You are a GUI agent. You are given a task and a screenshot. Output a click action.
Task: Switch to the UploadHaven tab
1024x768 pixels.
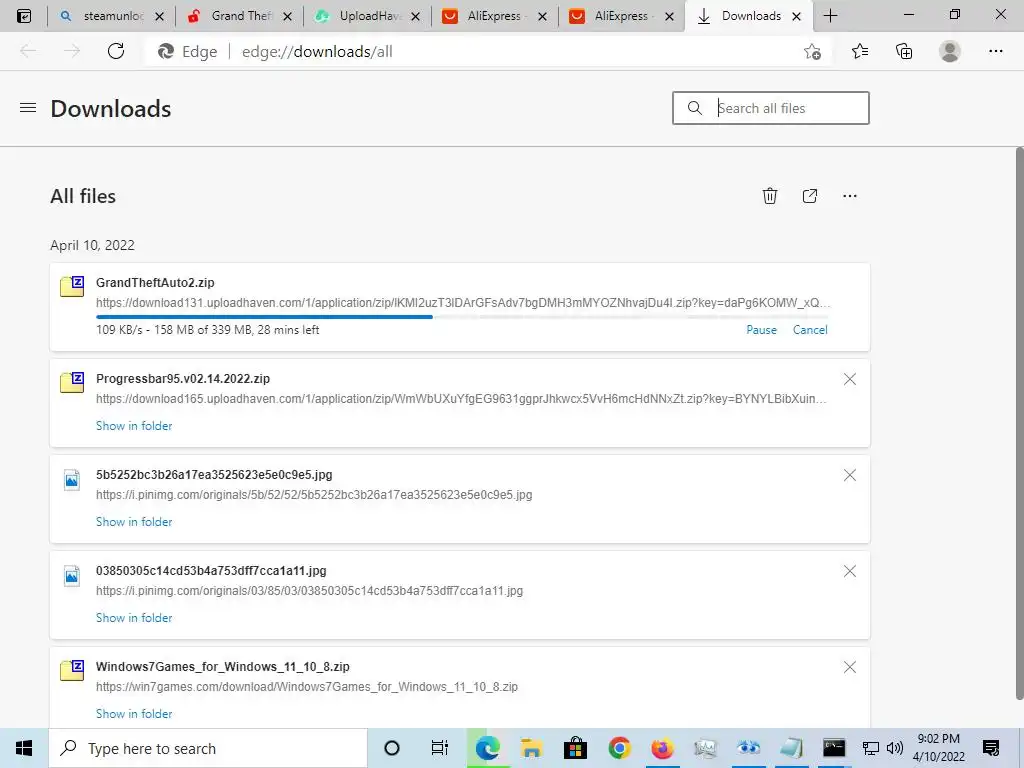click(x=366, y=16)
